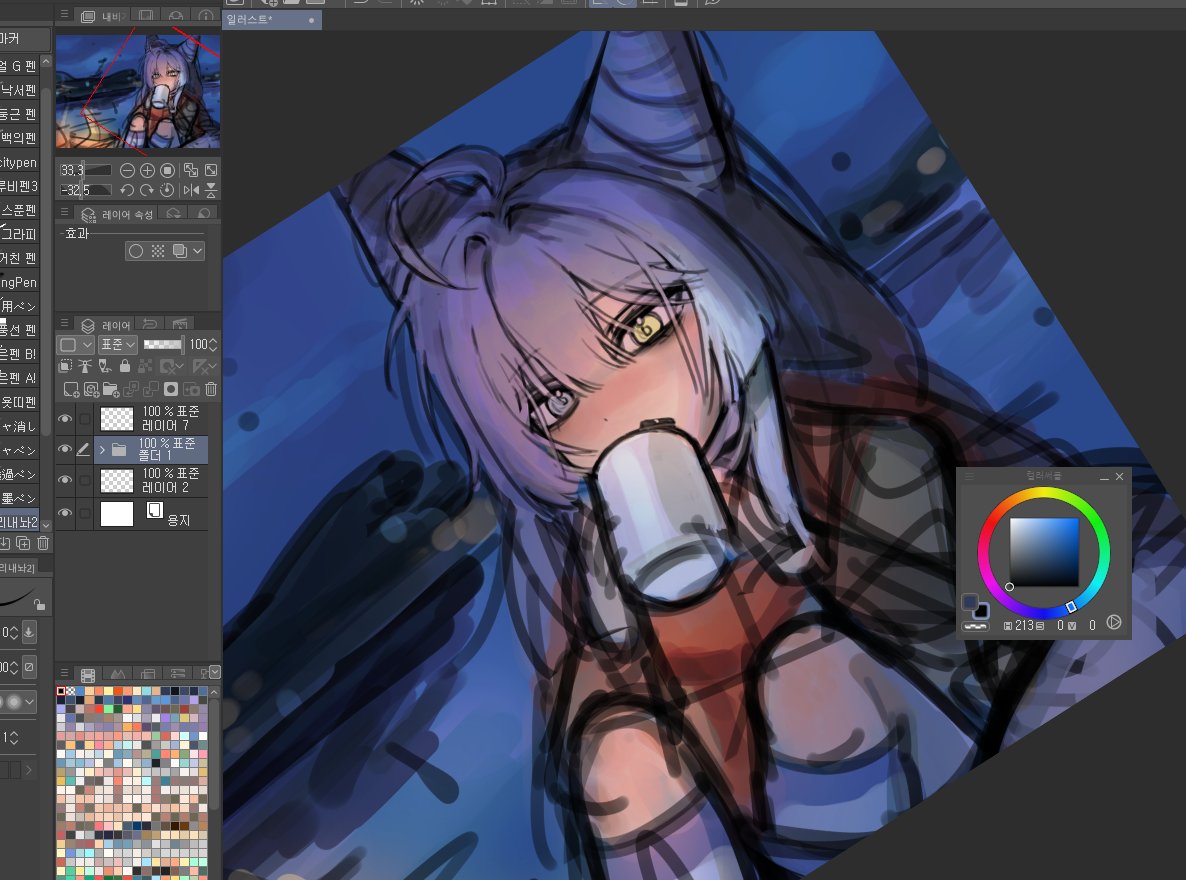The height and width of the screenshot is (880, 1186).
Task: Apply layer color effect icon
Action: tap(179, 251)
